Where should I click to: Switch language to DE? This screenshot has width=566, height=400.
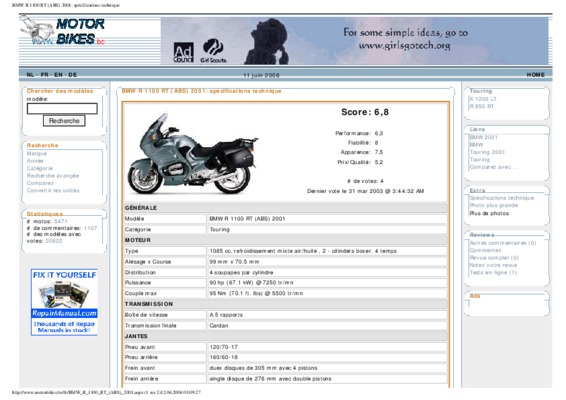(x=73, y=75)
